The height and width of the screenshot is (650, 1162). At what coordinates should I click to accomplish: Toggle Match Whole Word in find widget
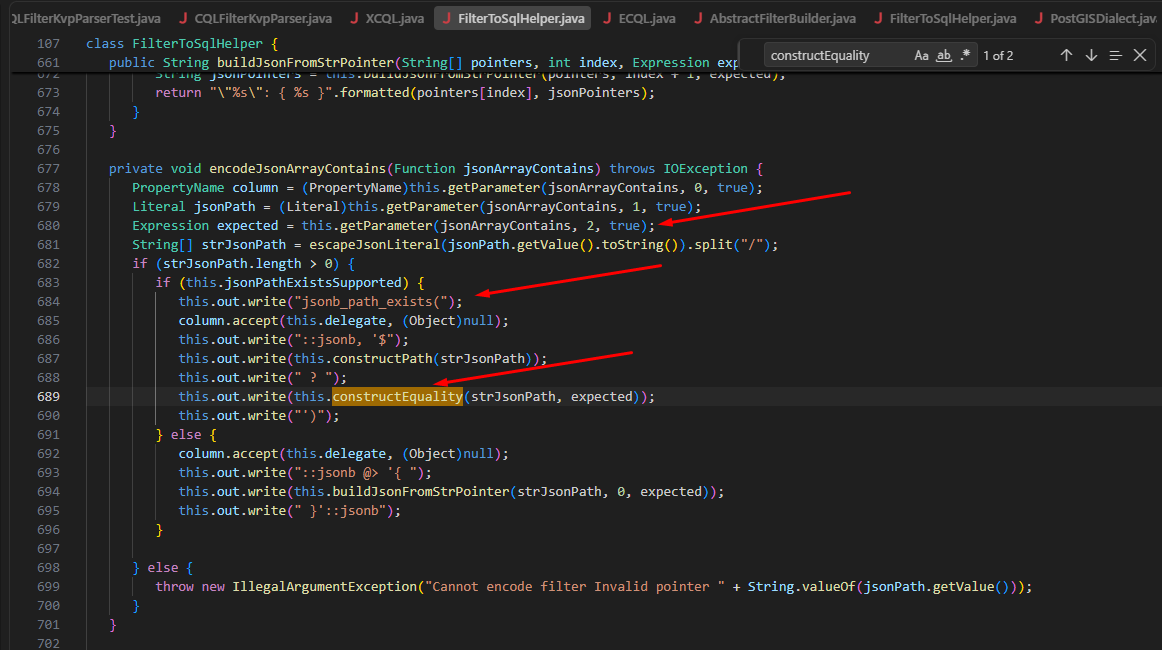point(943,56)
